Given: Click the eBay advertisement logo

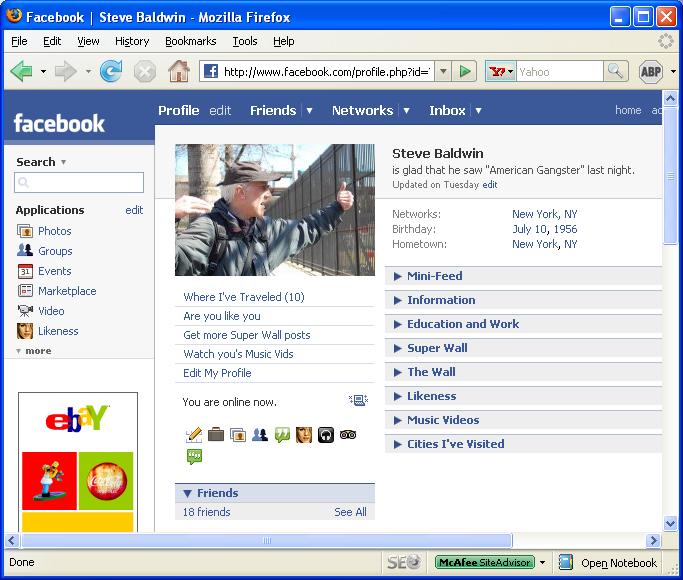Looking at the screenshot, I should (77, 419).
